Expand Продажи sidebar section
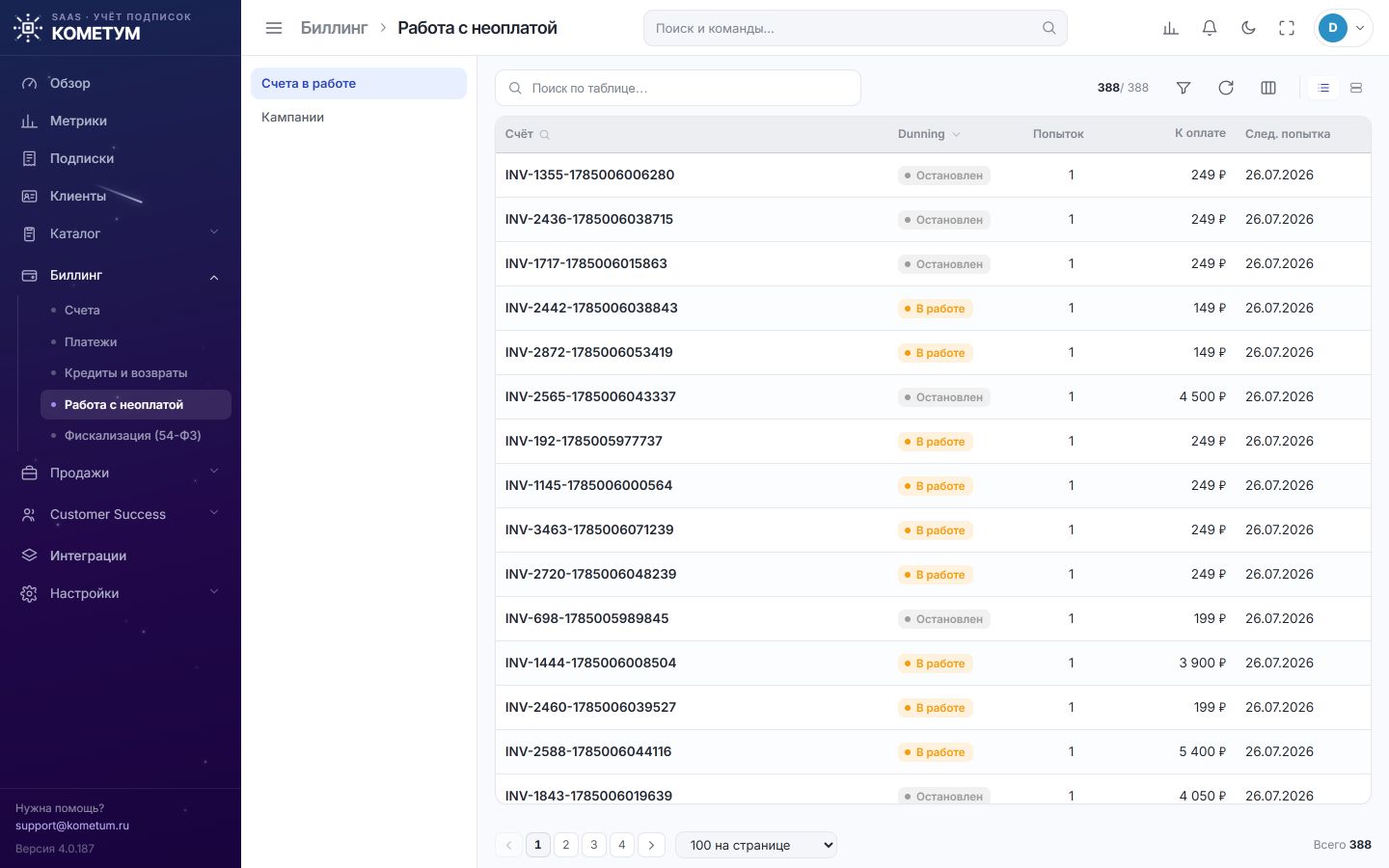1389x868 pixels. click(121, 473)
